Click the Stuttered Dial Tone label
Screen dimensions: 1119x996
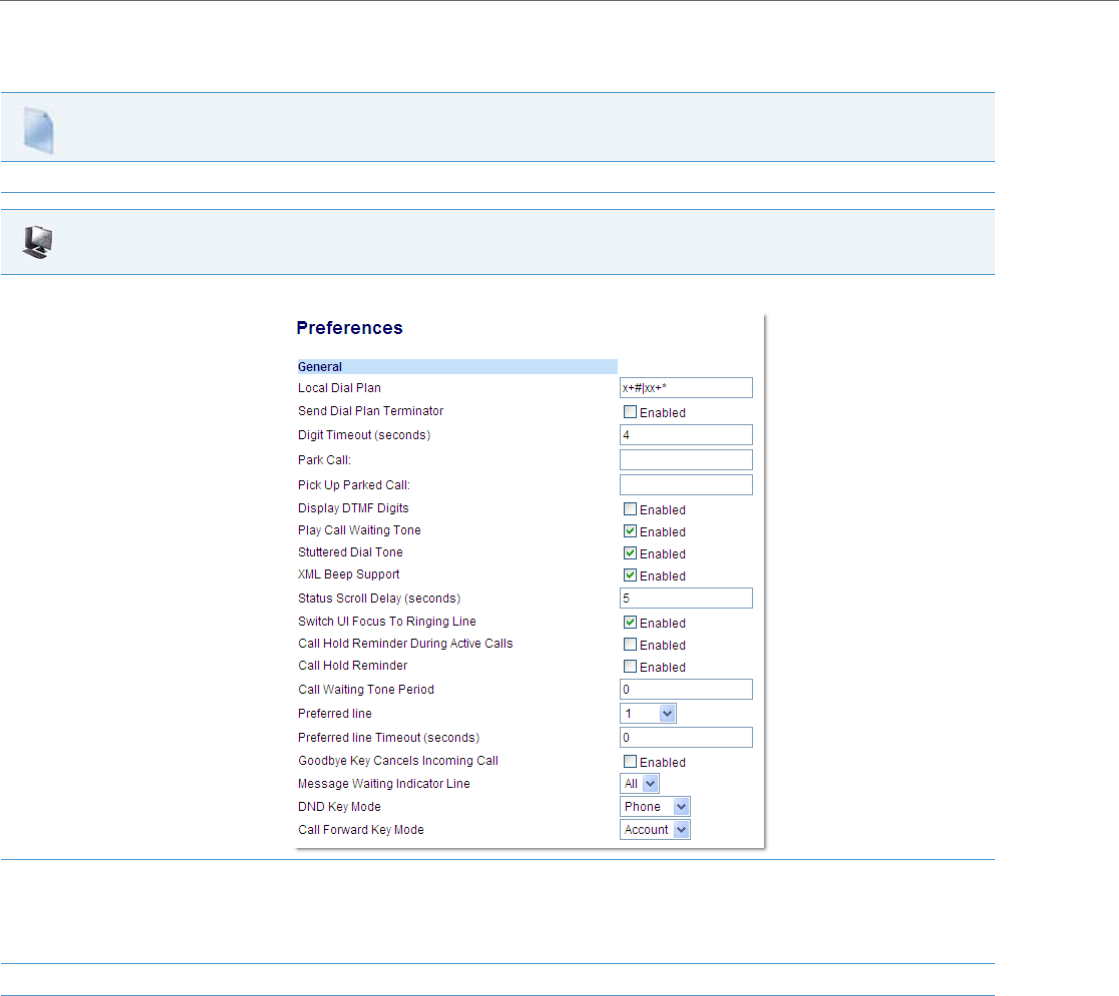(x=350, y=552)
